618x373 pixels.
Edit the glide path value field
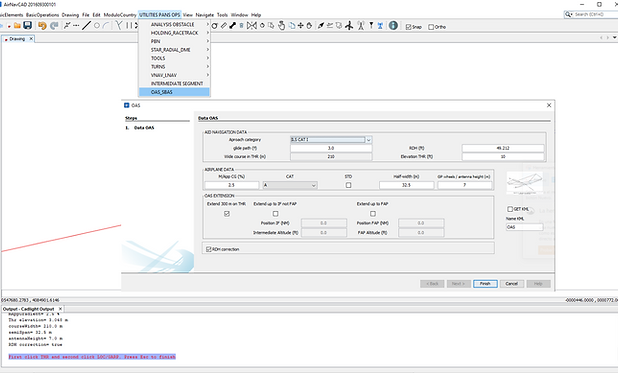(331, 148)
